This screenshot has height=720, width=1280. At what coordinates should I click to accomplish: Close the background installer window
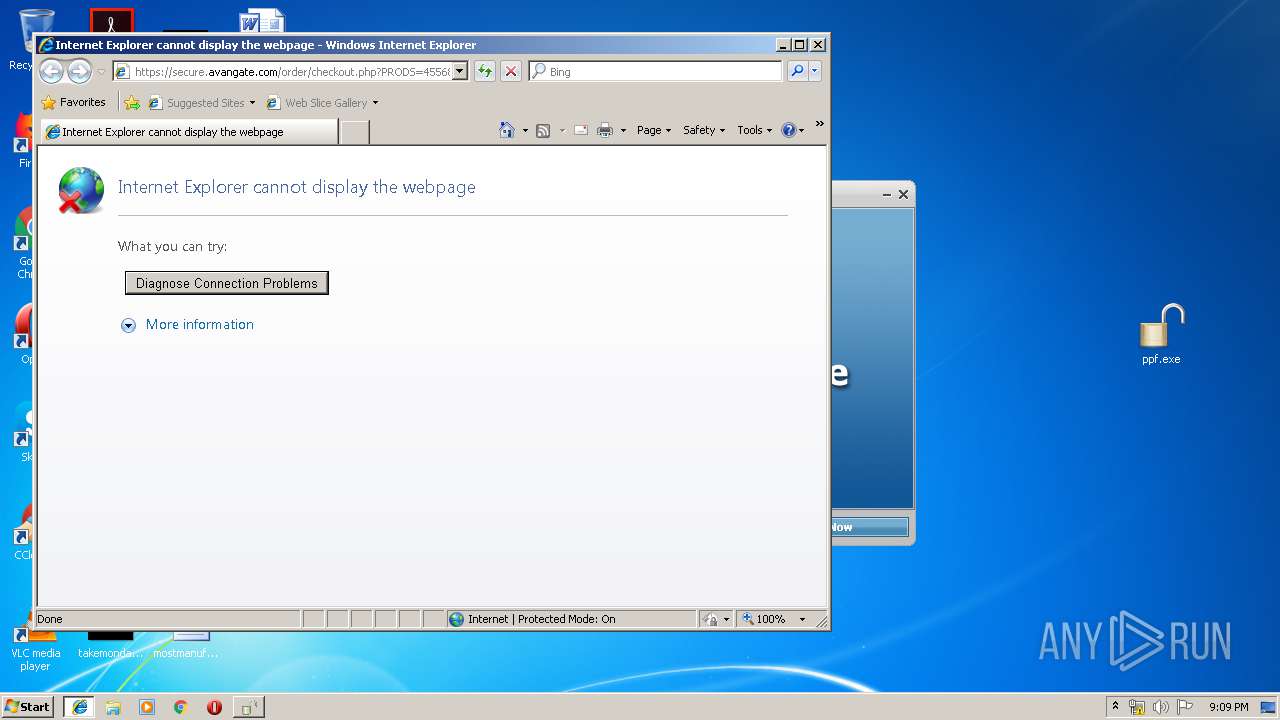click(x=903, y=195)
